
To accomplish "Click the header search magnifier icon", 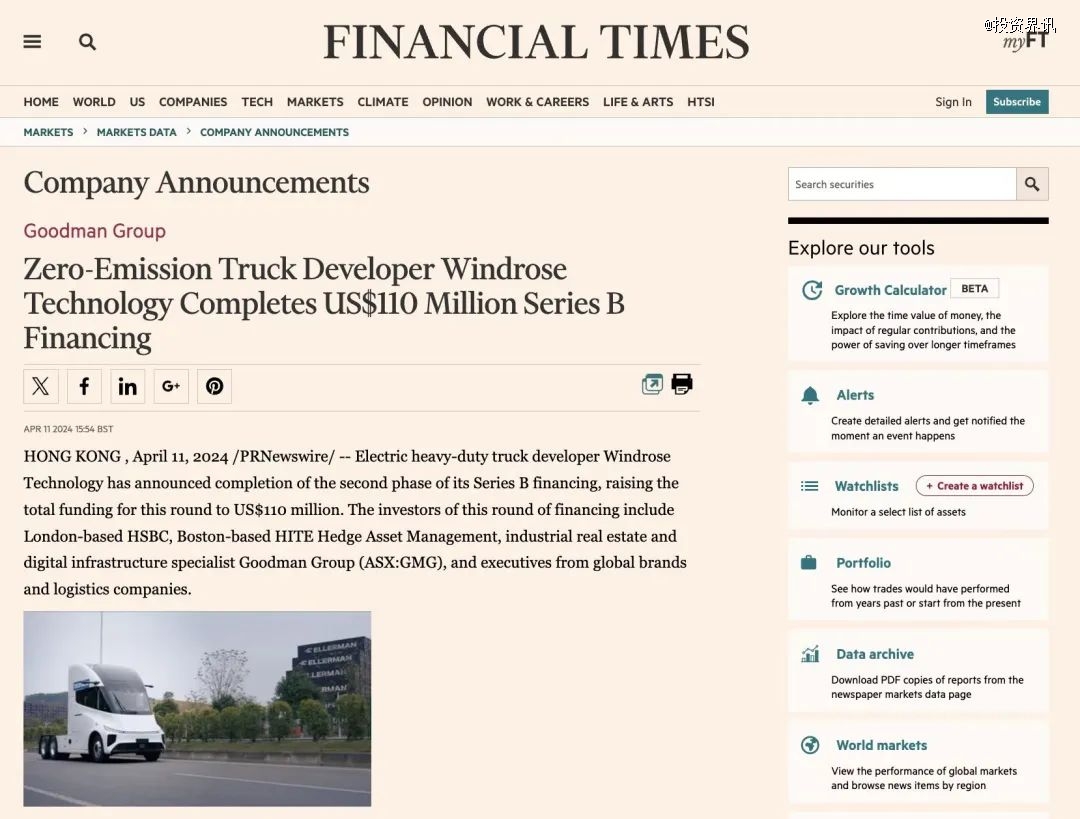I will 87,42.
